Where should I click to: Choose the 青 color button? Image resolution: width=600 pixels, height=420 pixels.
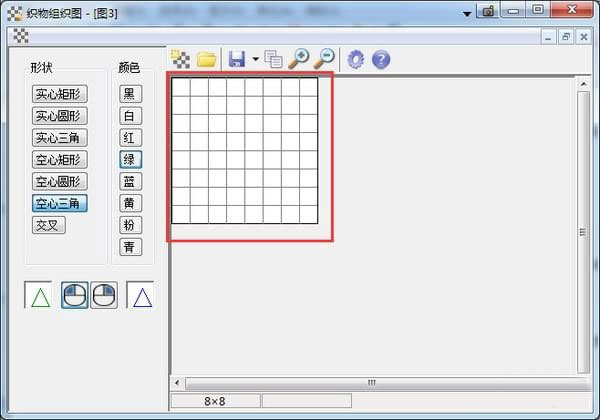[130, 247]
